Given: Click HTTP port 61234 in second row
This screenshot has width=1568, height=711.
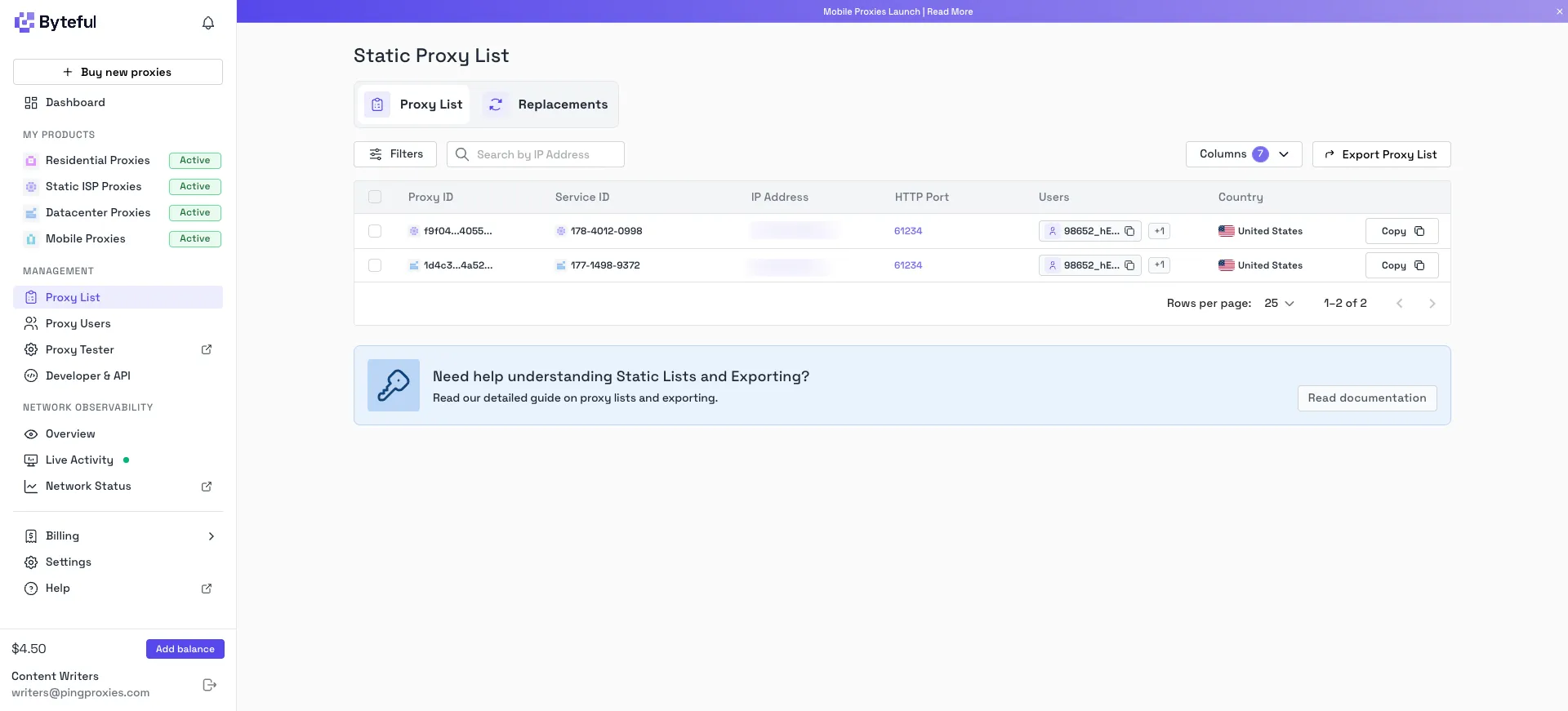Looking at the screenshot, I should (x=908, y=265).
